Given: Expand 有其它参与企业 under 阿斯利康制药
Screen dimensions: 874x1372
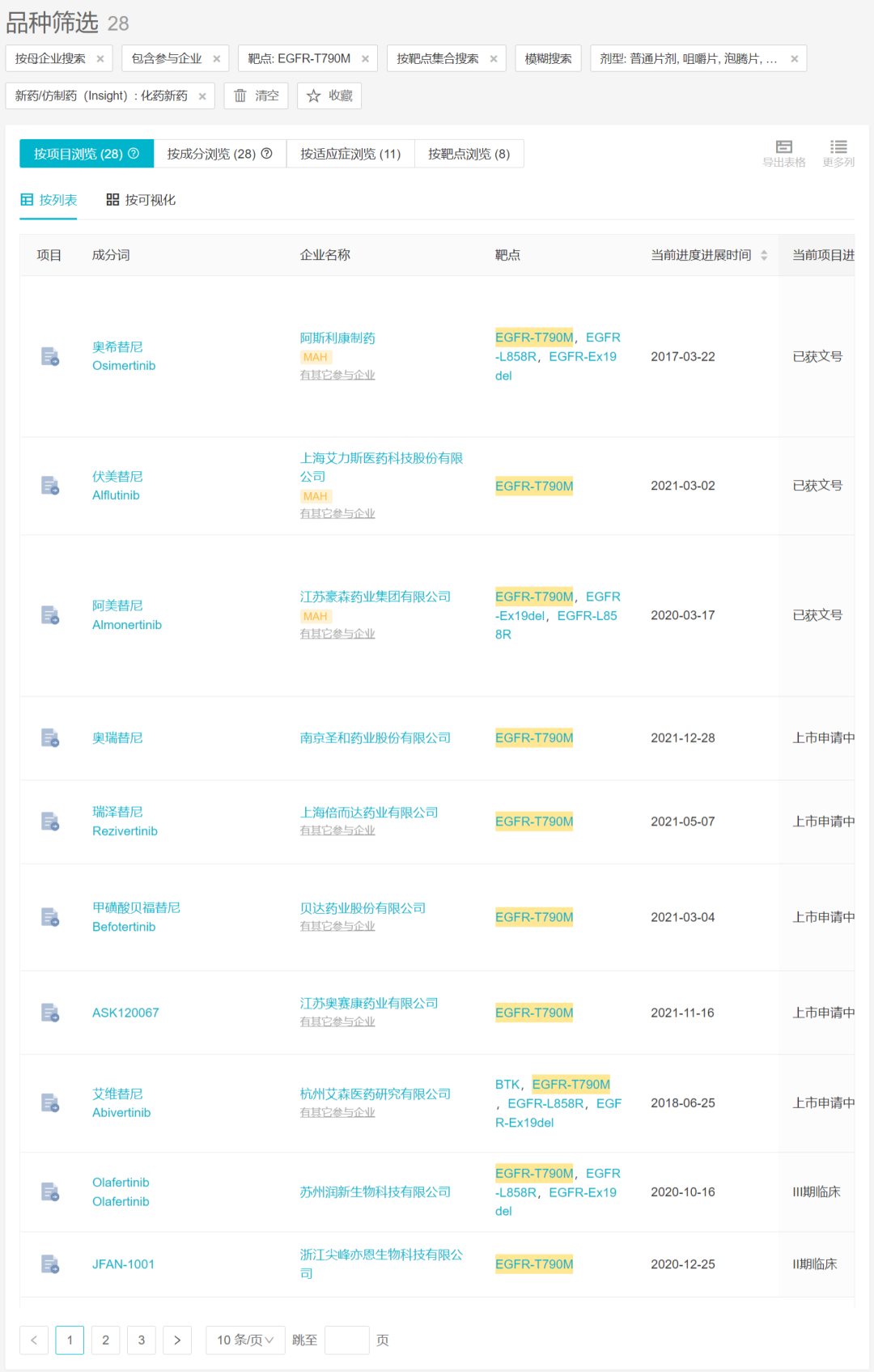Looking at the screenshot, I should pyautogui.click(x=337, y=375).
